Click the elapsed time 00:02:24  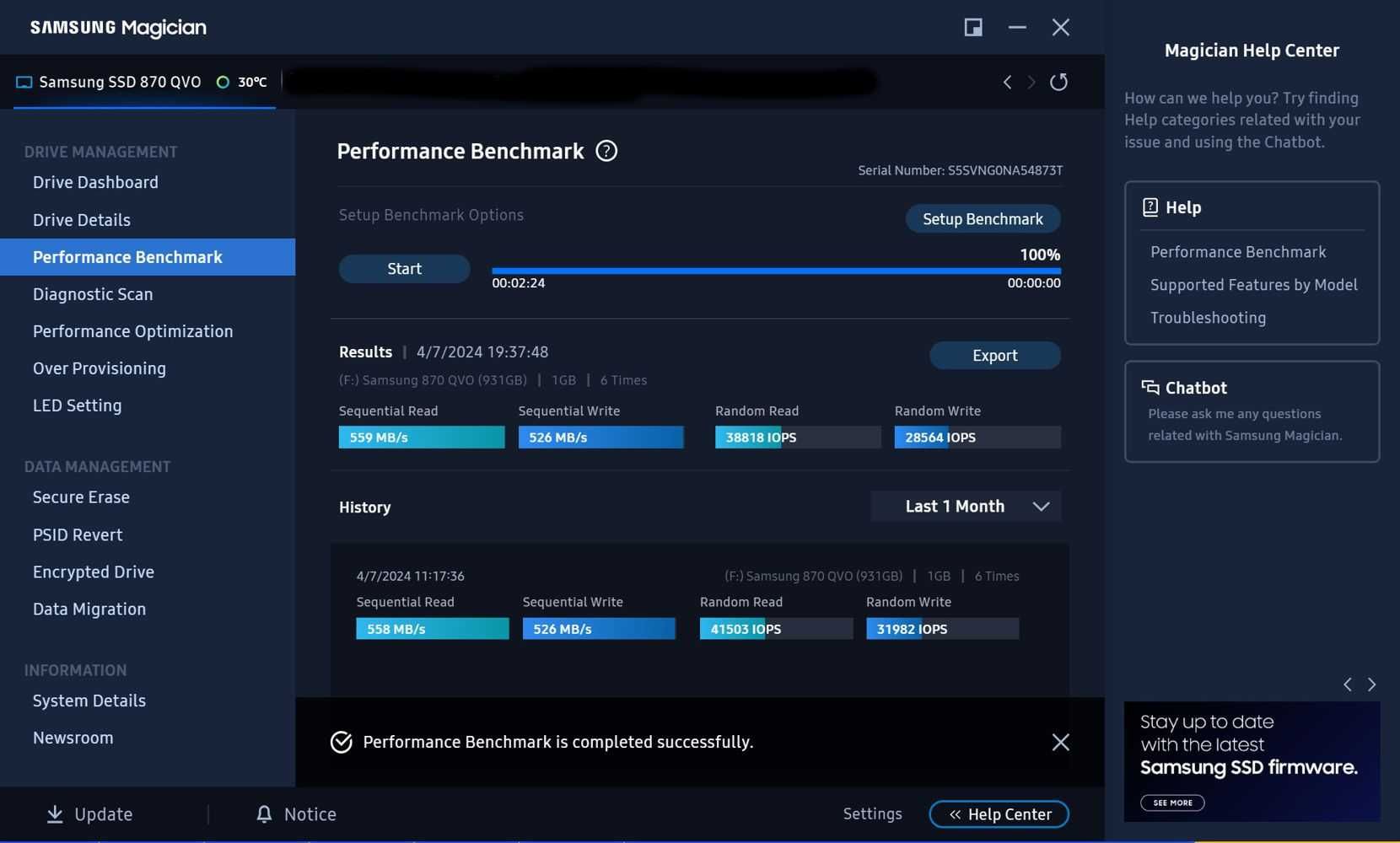[x=518, y=283]
